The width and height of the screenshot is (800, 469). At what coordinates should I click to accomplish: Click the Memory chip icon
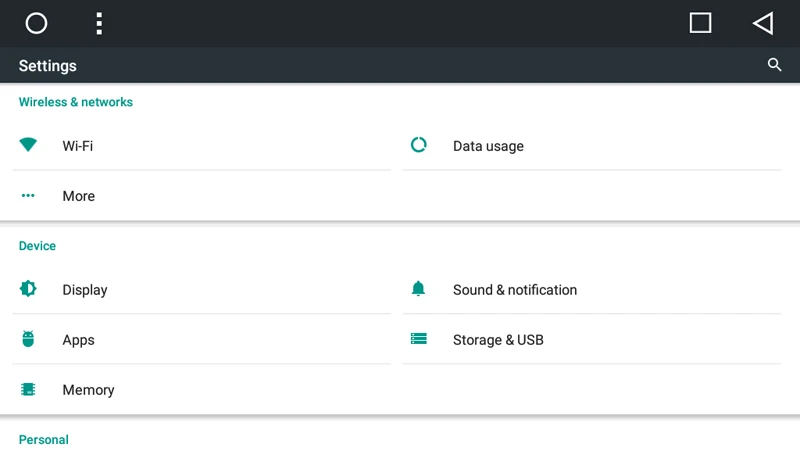click(28, 389)
